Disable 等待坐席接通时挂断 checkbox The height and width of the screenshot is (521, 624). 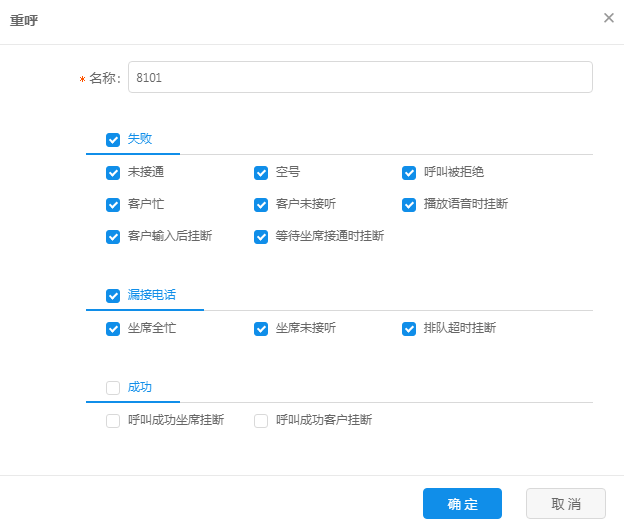pyautogui.click(x=261, y=237)
